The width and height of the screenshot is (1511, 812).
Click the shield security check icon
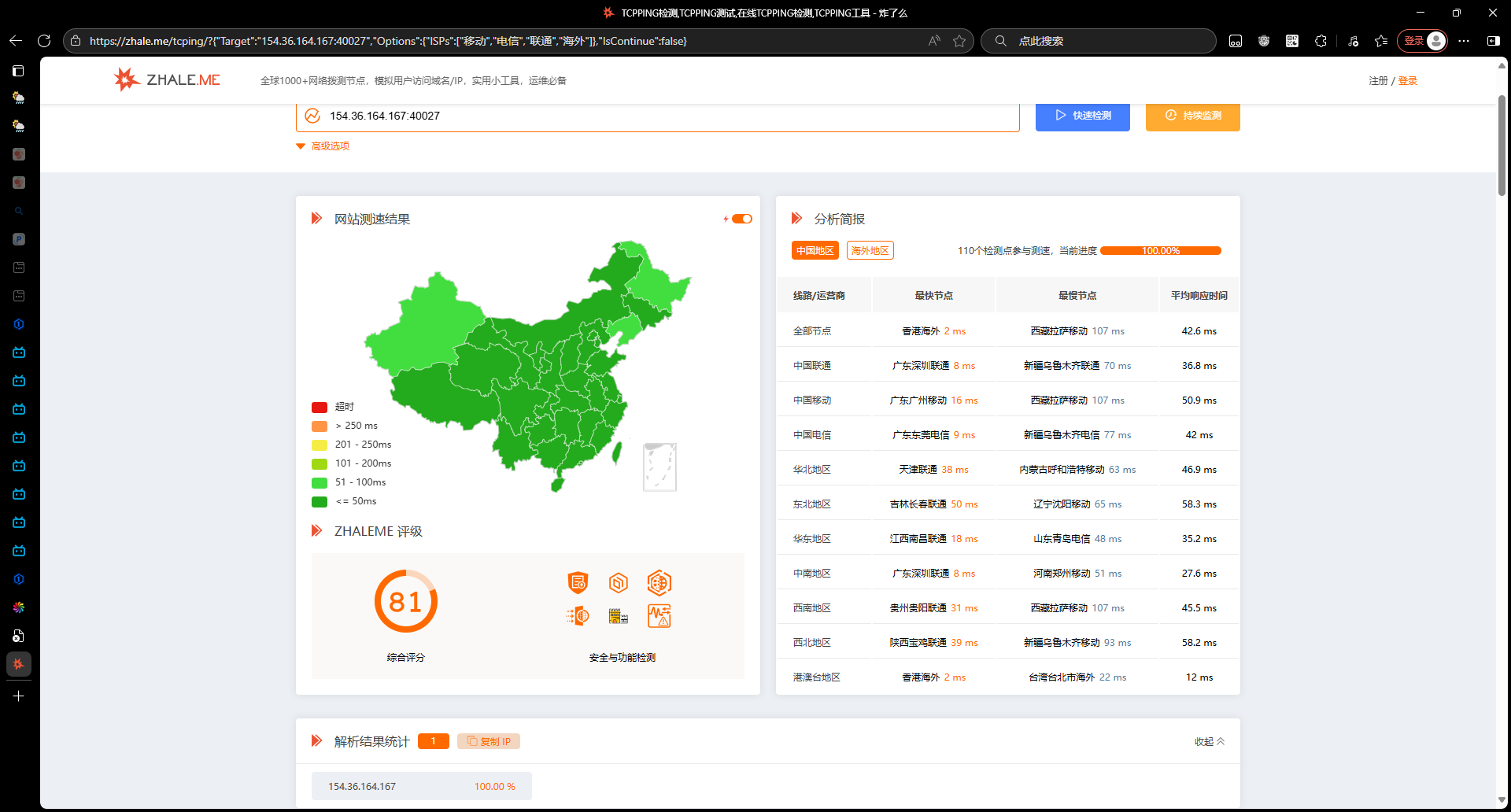click(578, 583)
